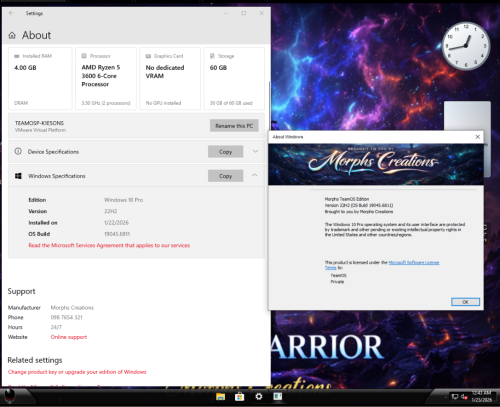Open the Online support website link
This screenshot has width=500, height=407.
click(x=69, y=337)
